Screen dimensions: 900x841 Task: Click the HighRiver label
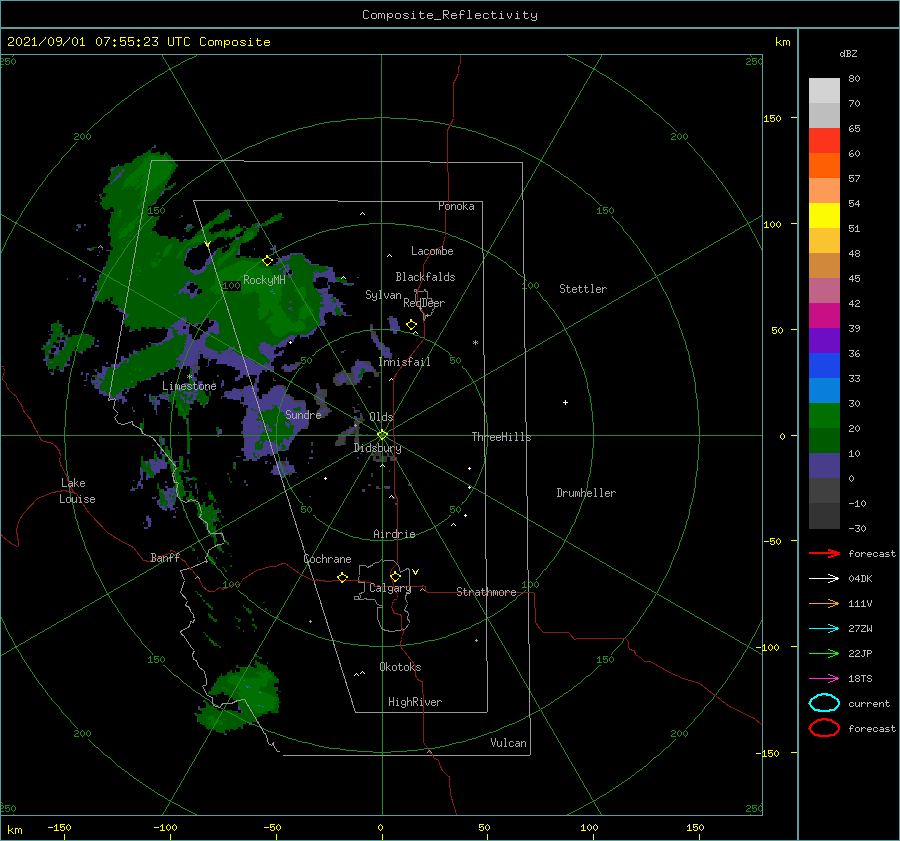[415, 702]
